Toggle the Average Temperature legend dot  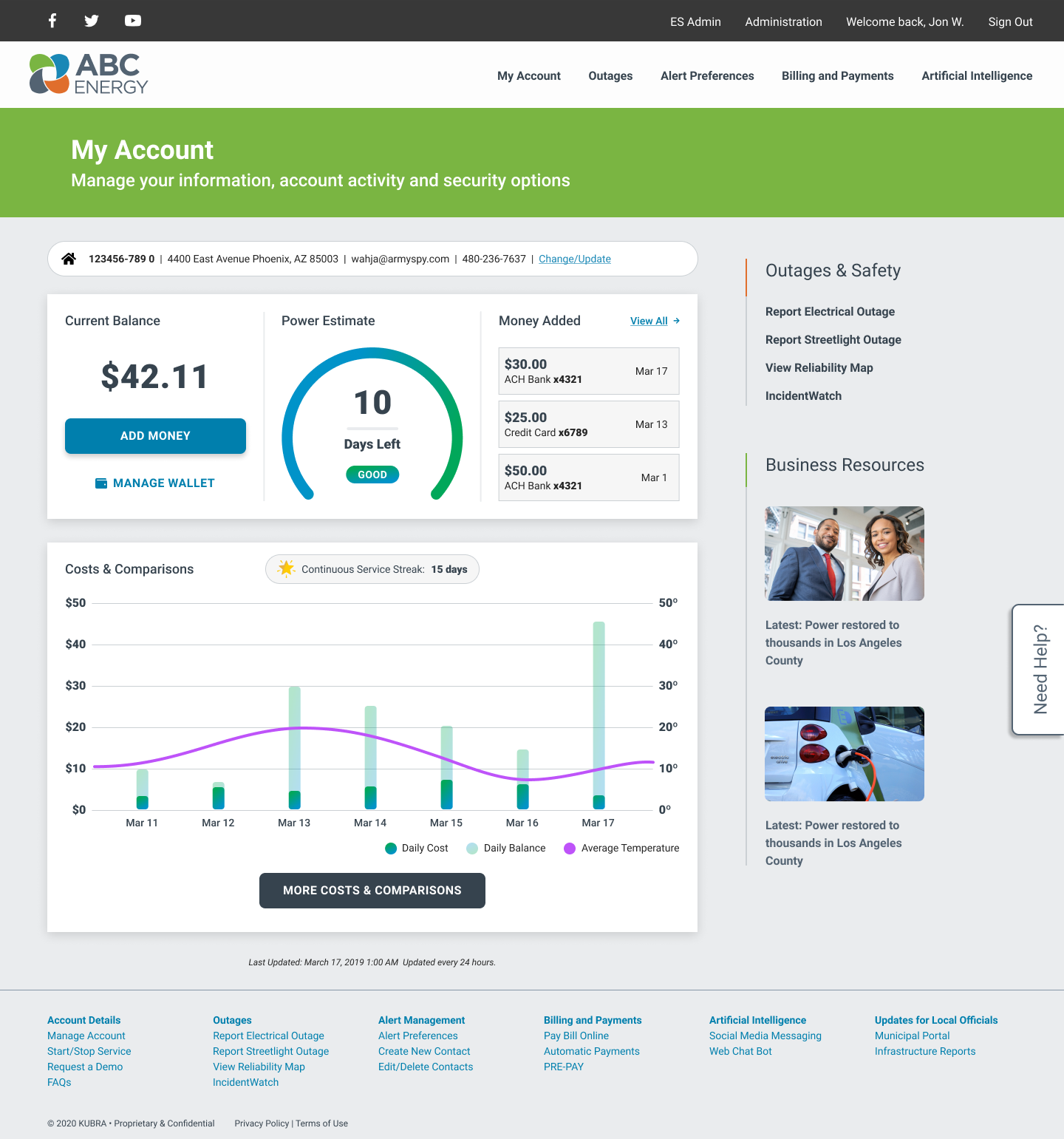(570, 849)
